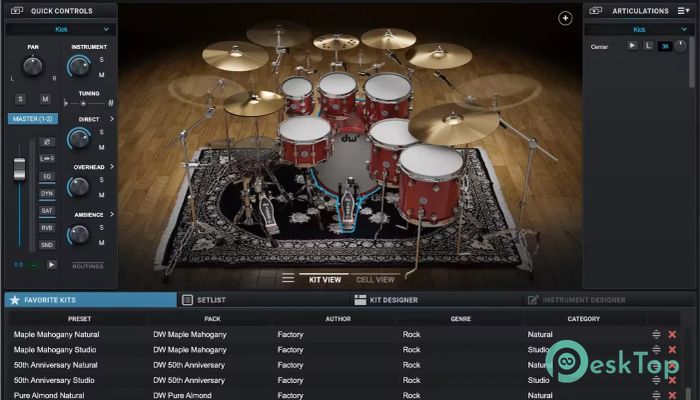The height and width of the screenshot is (400, 700).
Task: Click the Routings button
Action: (x=88, y=266)
